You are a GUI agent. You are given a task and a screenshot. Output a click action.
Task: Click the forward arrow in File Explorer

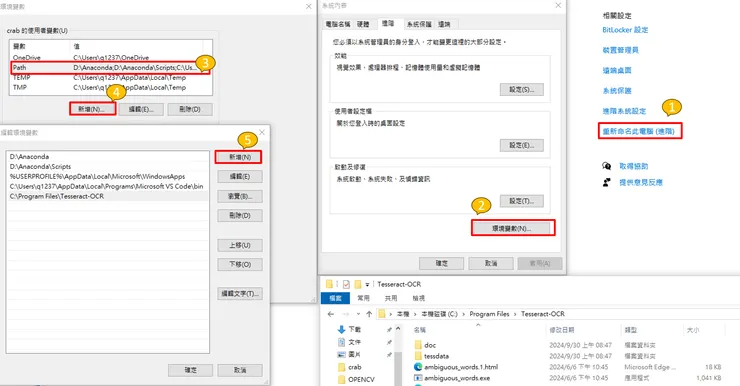coord(346,314)
